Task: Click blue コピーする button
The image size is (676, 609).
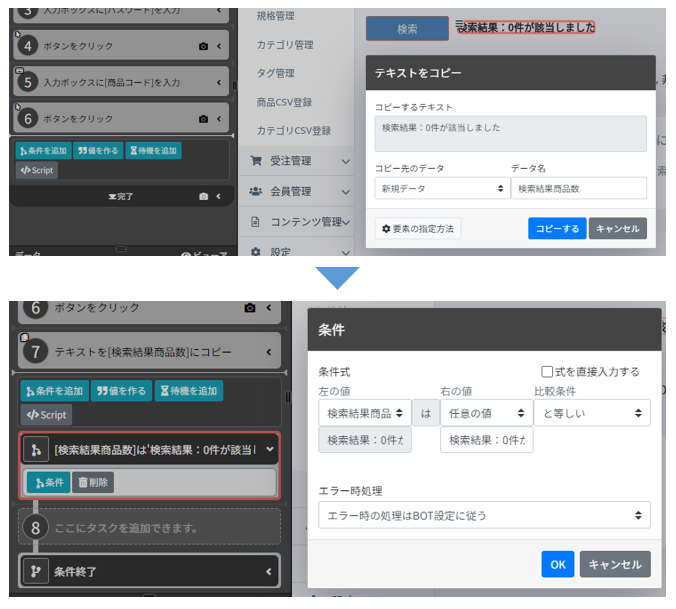Action: (557, 228)
